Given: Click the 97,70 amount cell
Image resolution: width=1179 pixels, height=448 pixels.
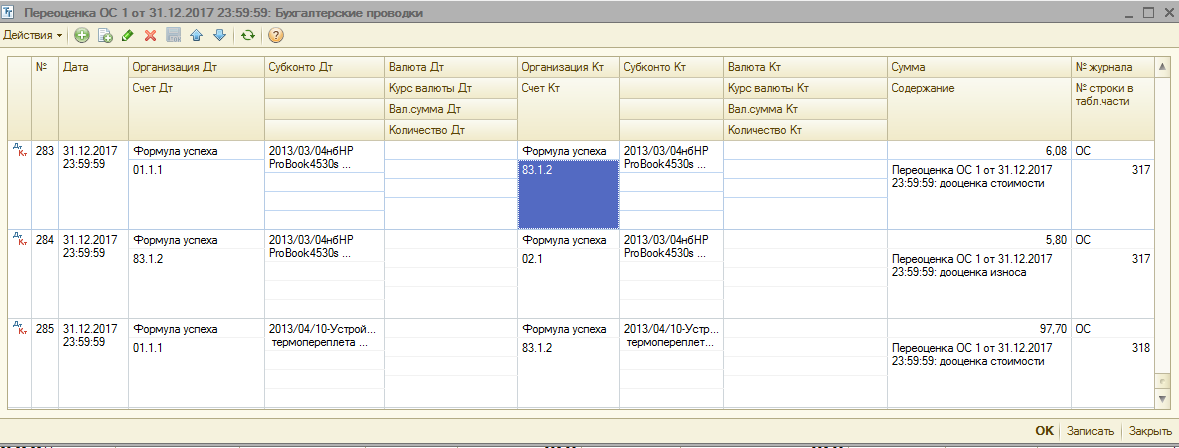Looking at the screenshot, I should point(978,328).
